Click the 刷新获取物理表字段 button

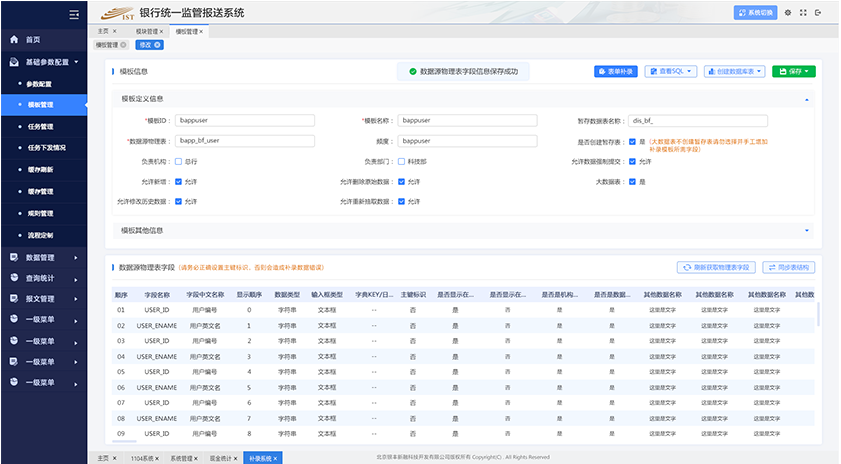[x=716, y=268]
